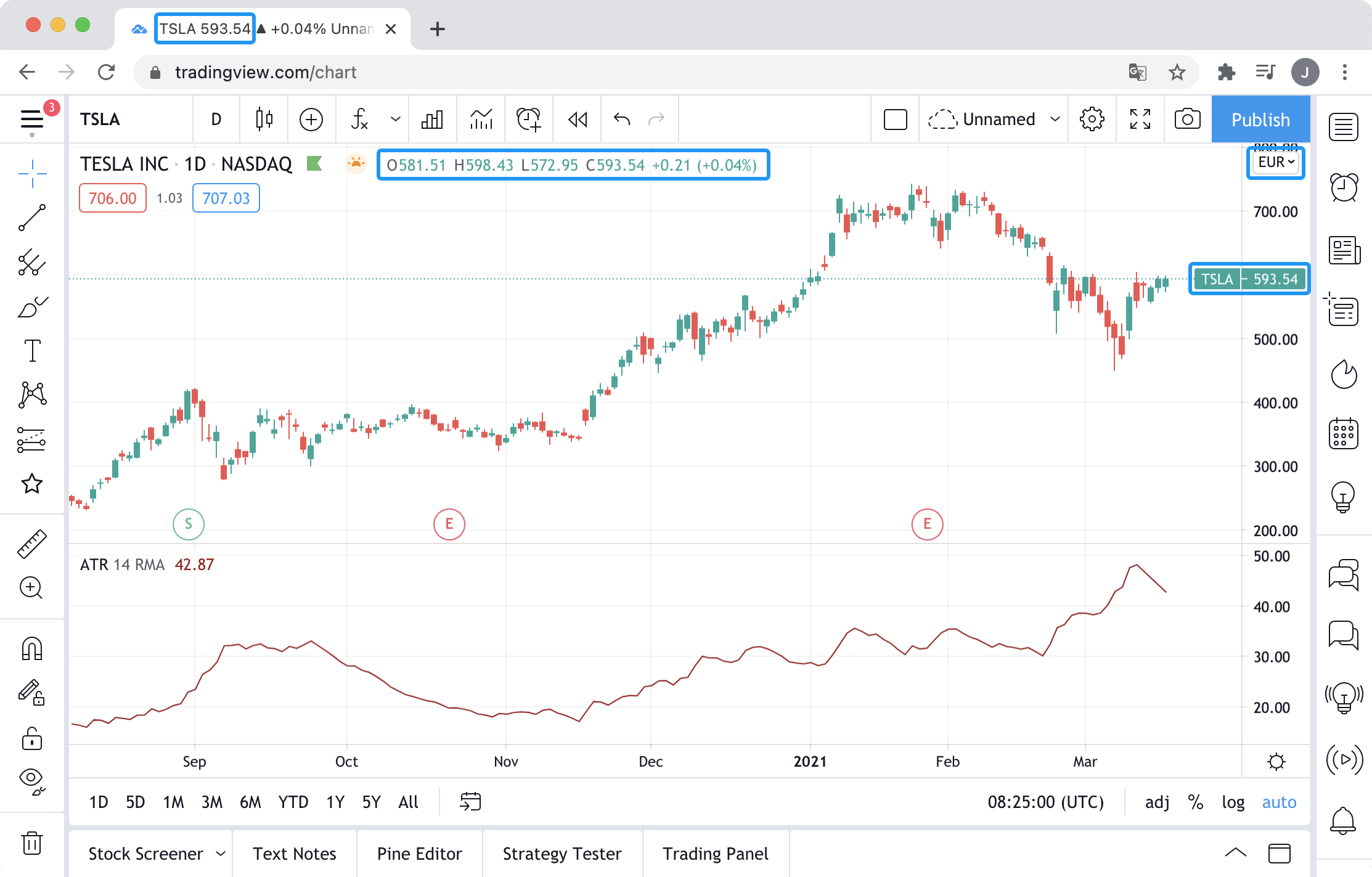This screenshot has height=877, width=1372.
Task: Toggle adj adjusted data
Action: 1157,802
